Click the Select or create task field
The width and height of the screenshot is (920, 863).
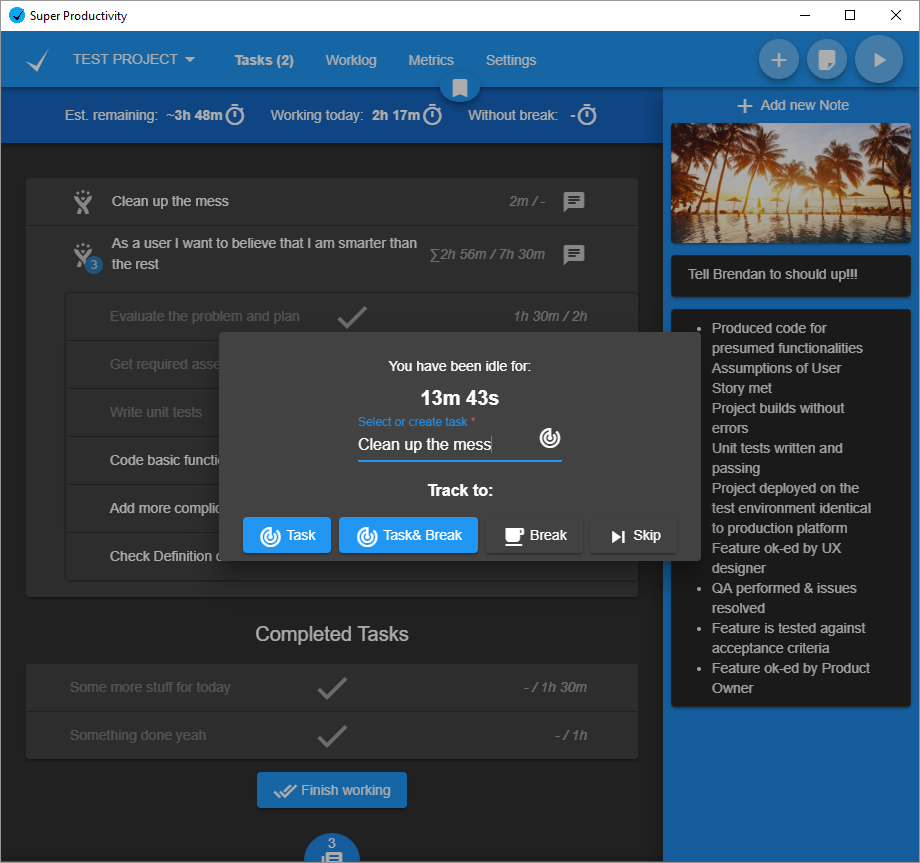pyautogui.click(x=445, y=444)
